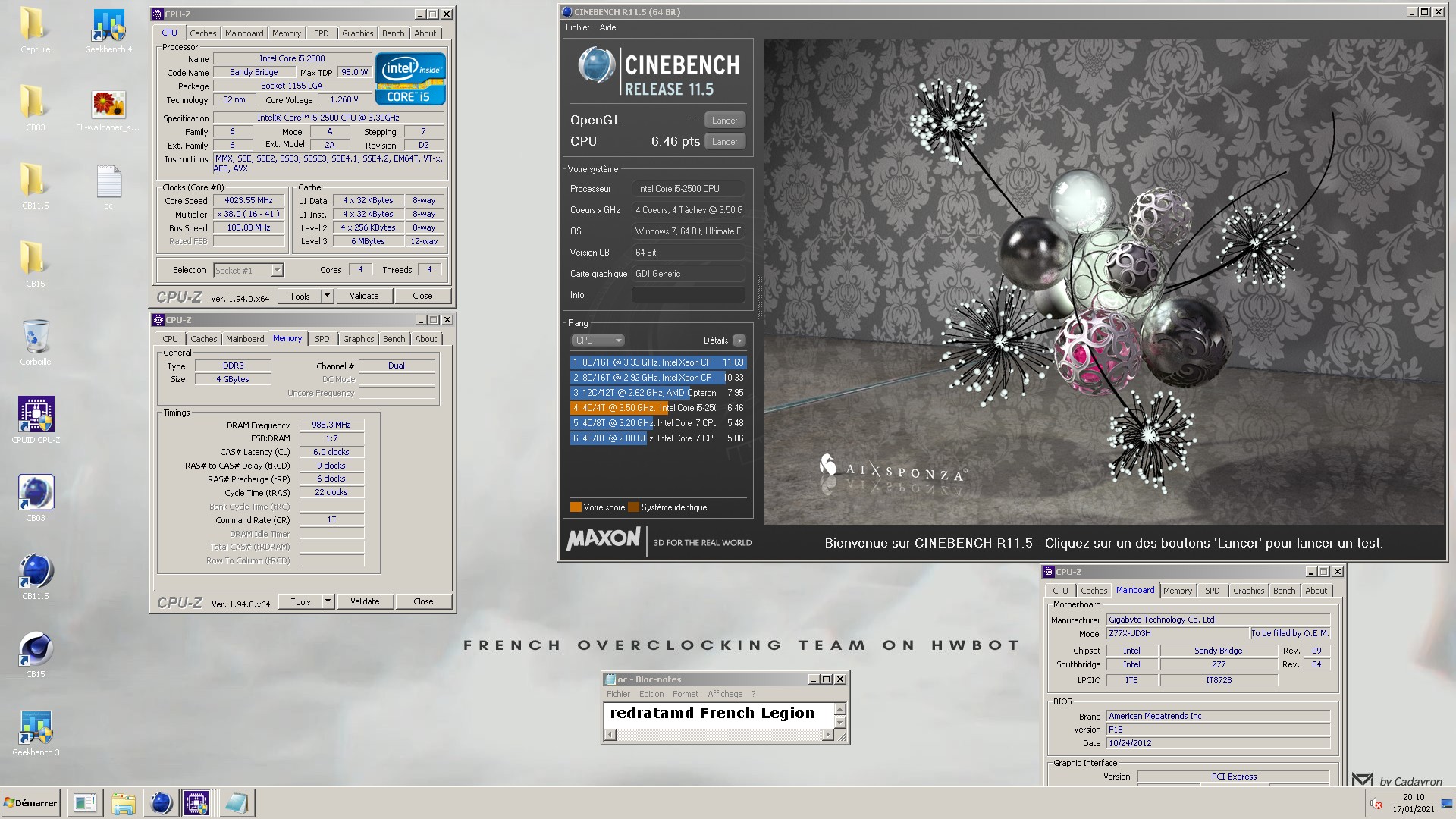Open Graphics tab in the Mainboard CPU-Z window
1456x819 pixels.
tap(1248, 591)
